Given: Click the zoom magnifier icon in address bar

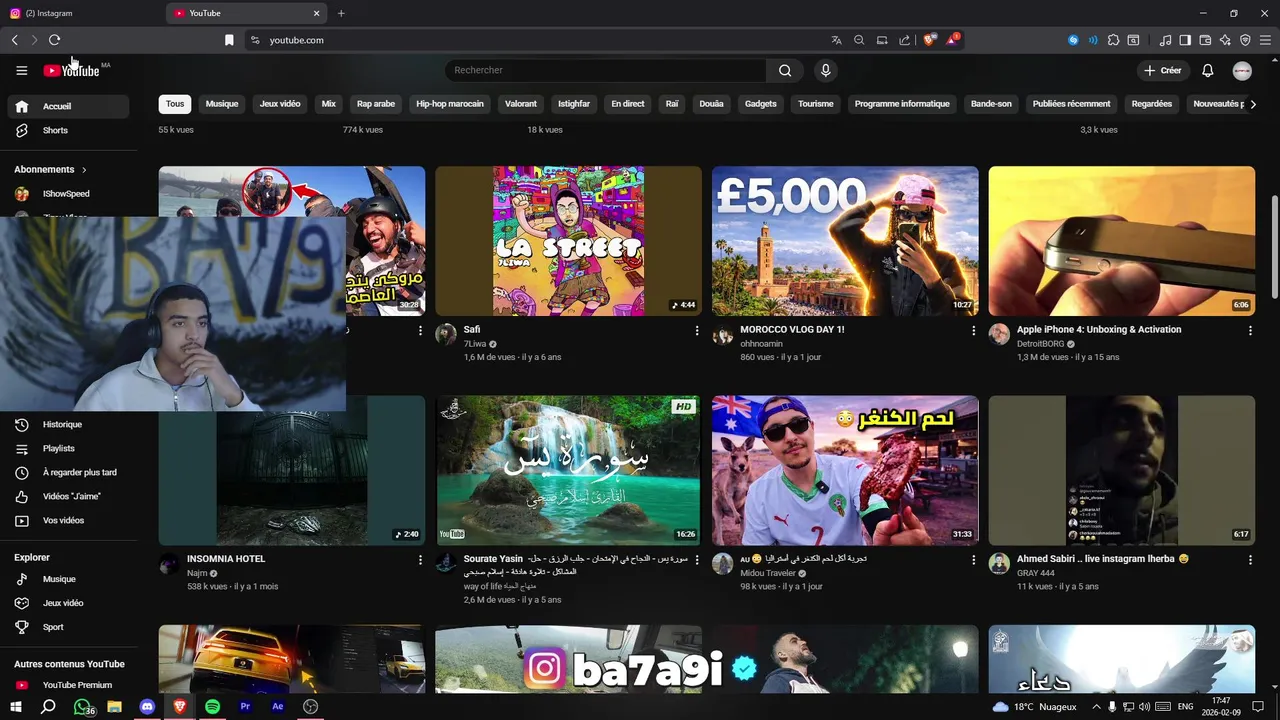Looking at the screenshot, I should (859, 40).
